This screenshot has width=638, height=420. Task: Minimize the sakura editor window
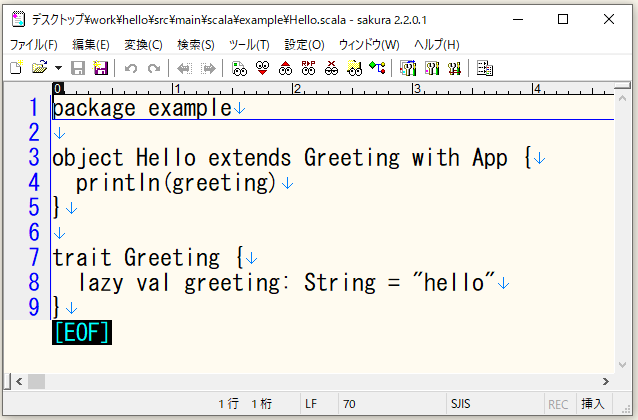click(x=518, y=19)
